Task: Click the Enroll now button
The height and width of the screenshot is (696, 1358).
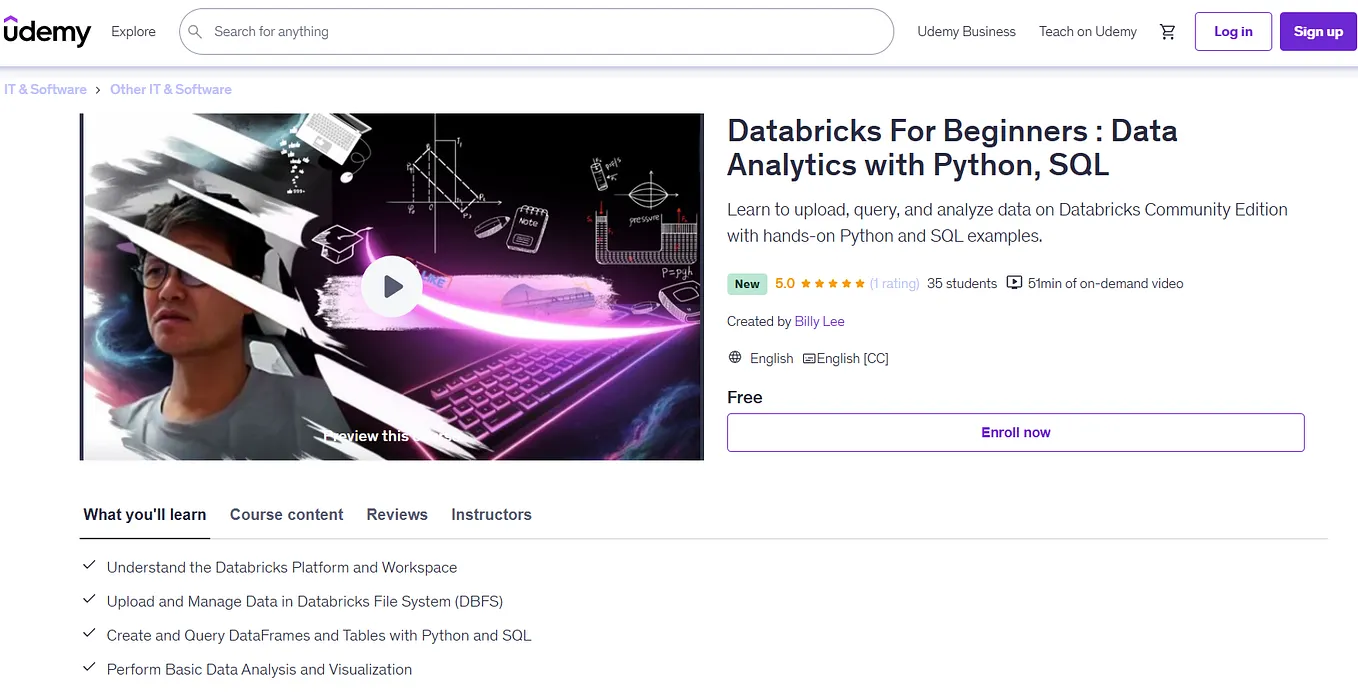Action: tap(1015, 432)
